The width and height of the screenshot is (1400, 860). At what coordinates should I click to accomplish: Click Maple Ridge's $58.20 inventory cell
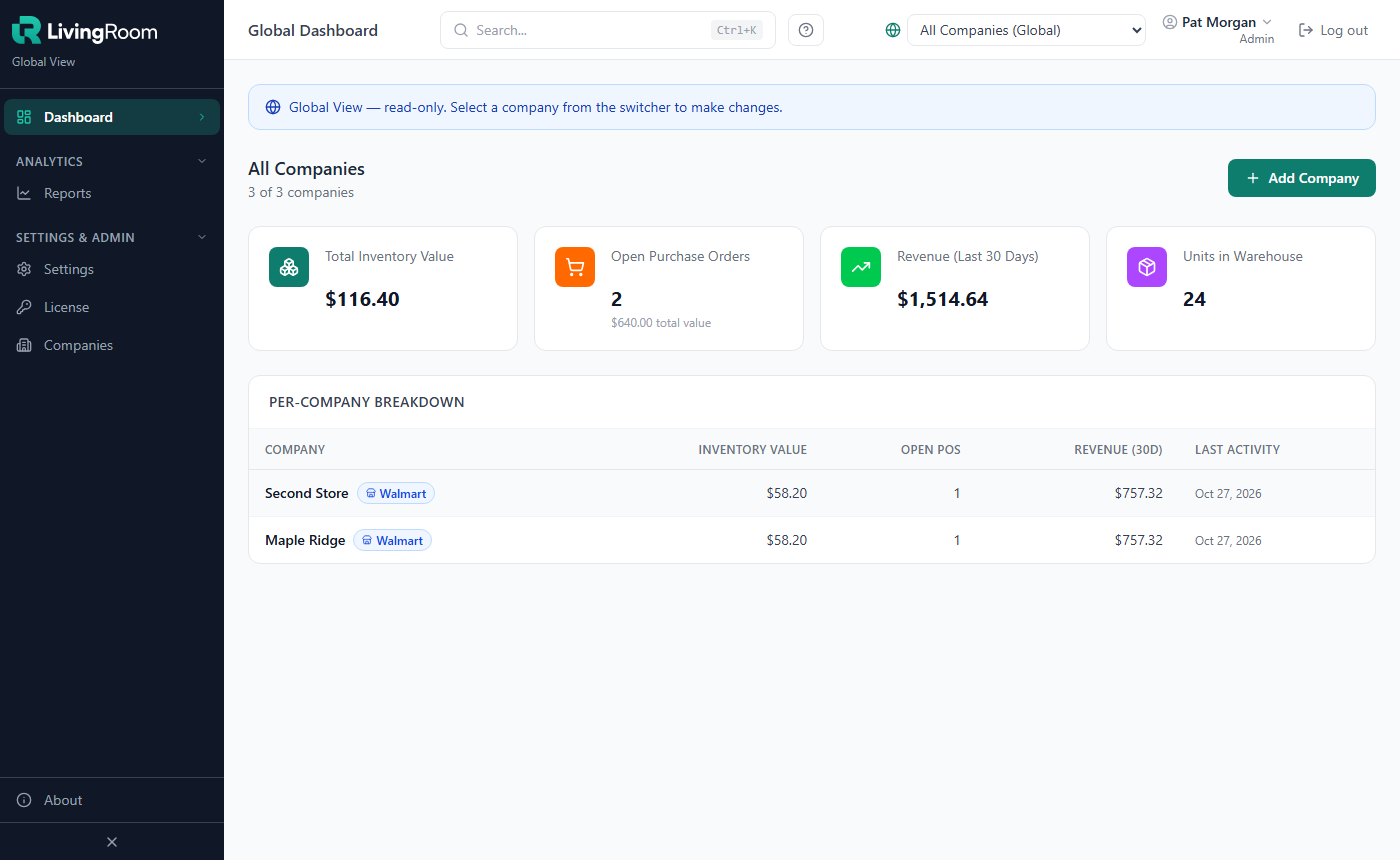pos(786,540)
